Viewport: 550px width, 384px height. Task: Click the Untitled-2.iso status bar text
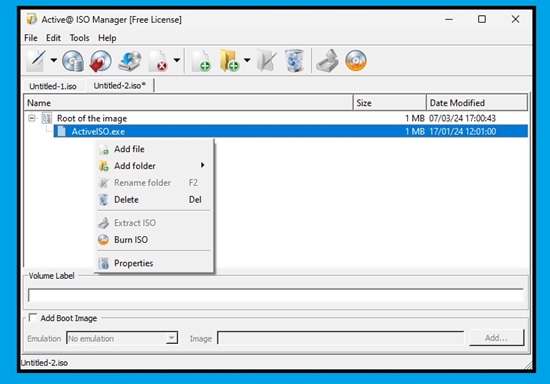click(x=44, y=363)
